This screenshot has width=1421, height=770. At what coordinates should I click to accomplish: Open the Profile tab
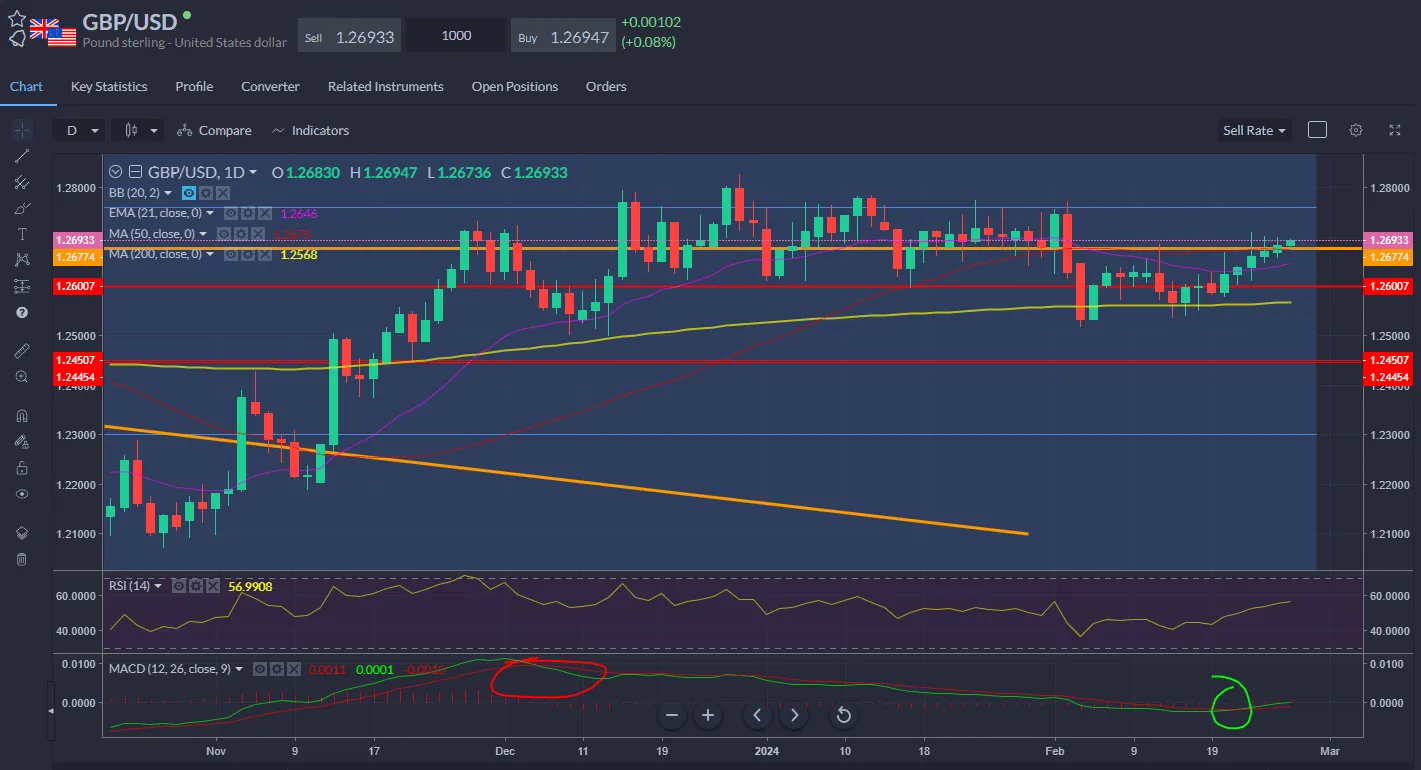194,86
